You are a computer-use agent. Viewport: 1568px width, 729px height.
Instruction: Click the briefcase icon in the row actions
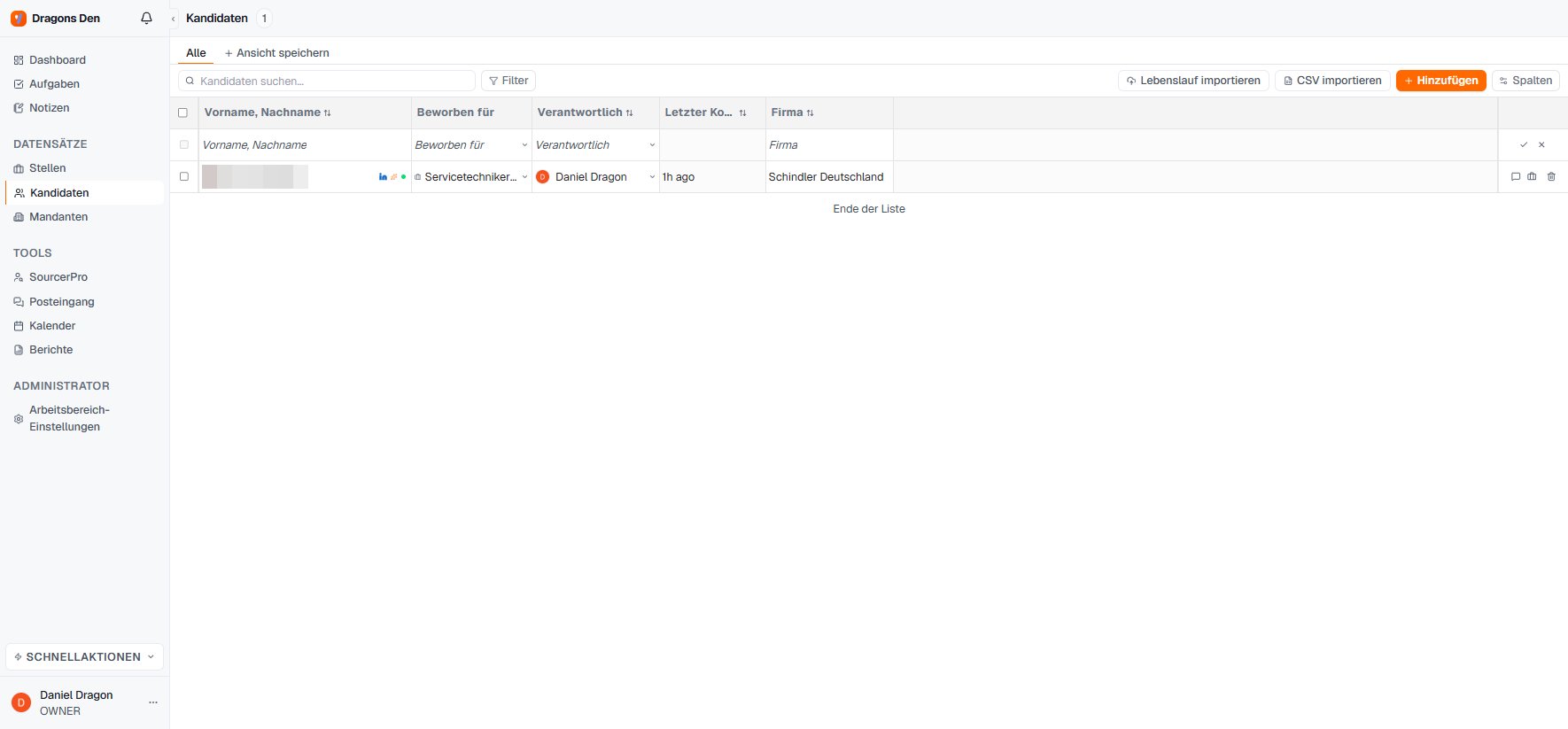coord(1532,176)
